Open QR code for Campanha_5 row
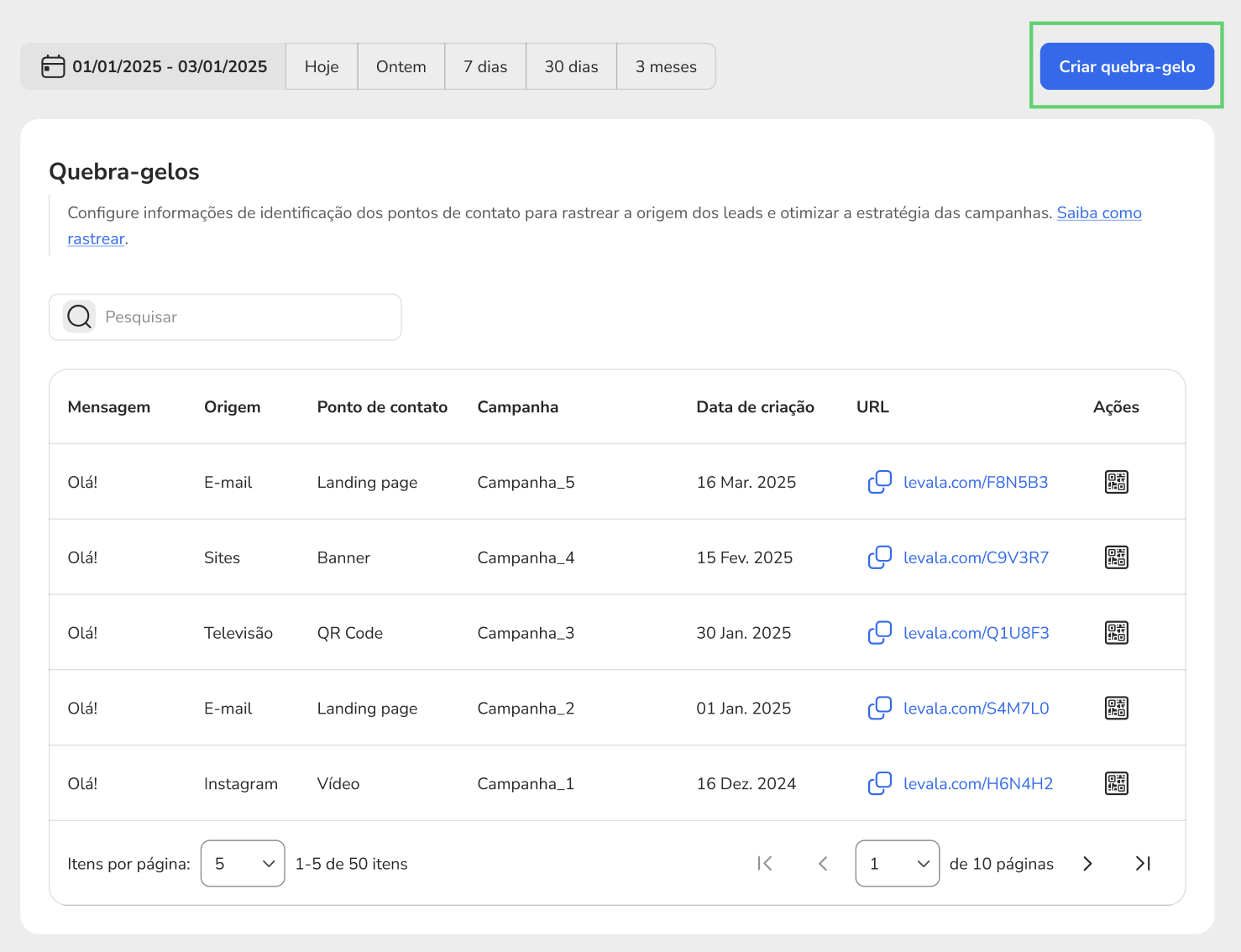 click(1116, 482)
